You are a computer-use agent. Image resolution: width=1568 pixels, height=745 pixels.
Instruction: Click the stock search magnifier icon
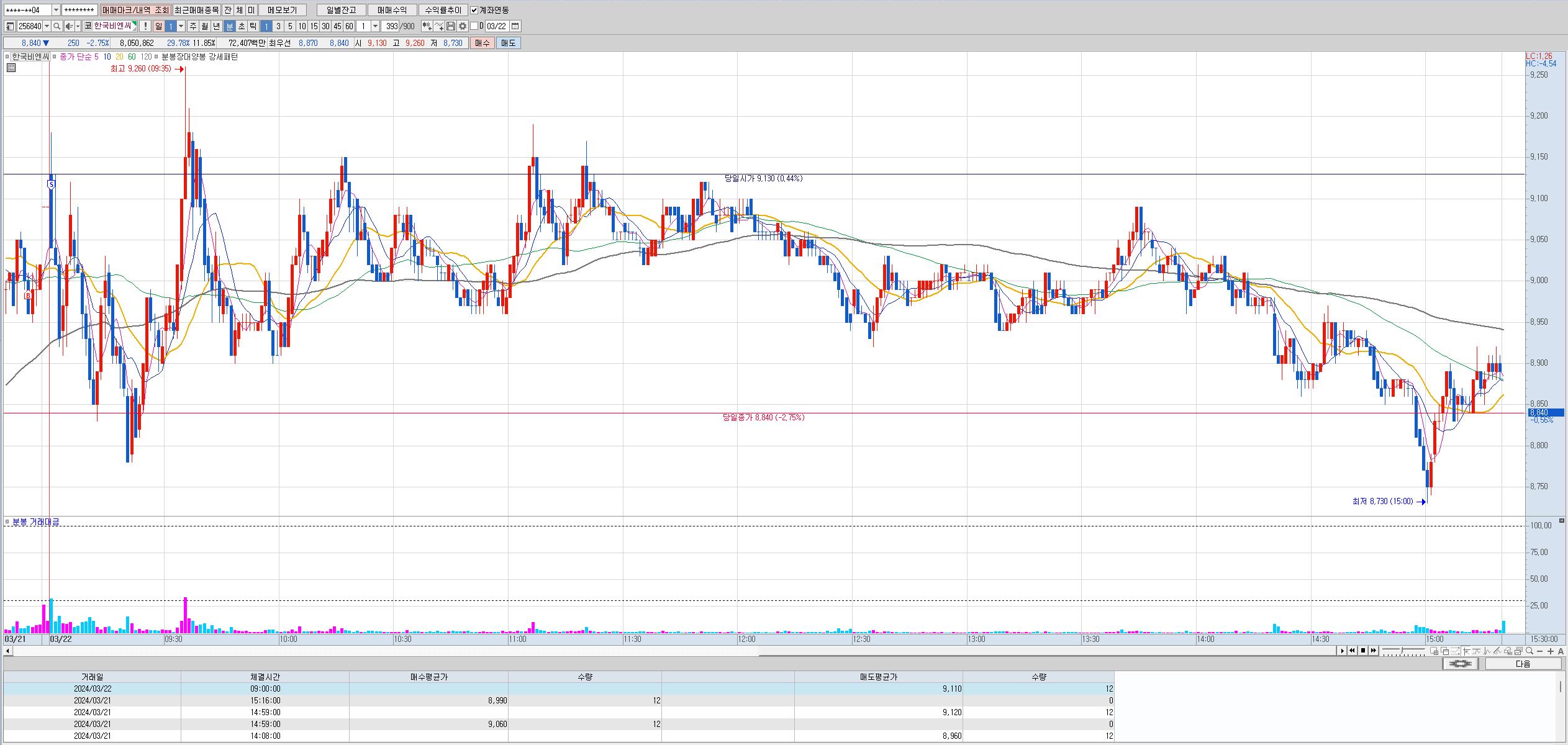[57, 26]
